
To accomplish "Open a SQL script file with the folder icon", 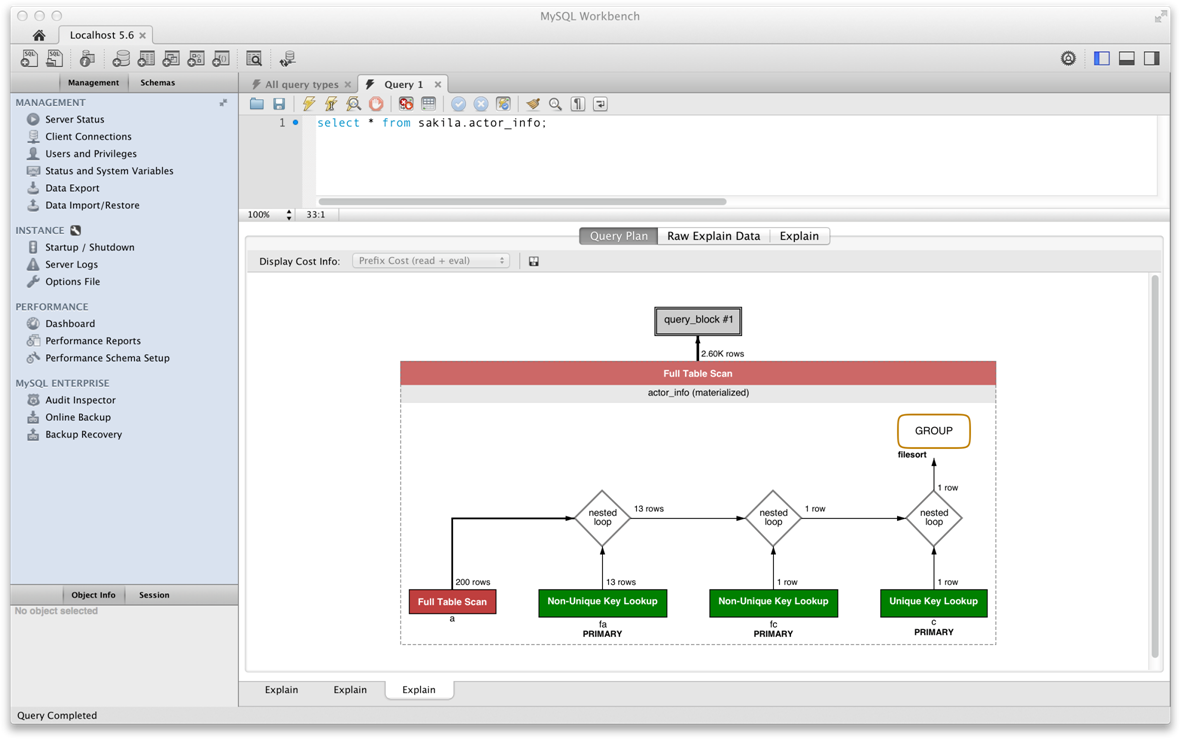I will tap(257, 104).
